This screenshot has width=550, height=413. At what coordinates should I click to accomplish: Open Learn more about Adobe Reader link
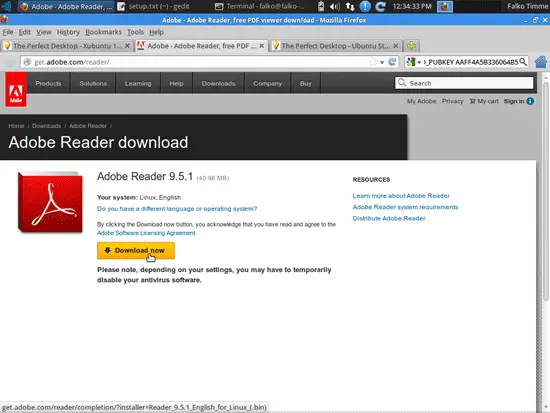pyautogui.click(x=401, y=196)
